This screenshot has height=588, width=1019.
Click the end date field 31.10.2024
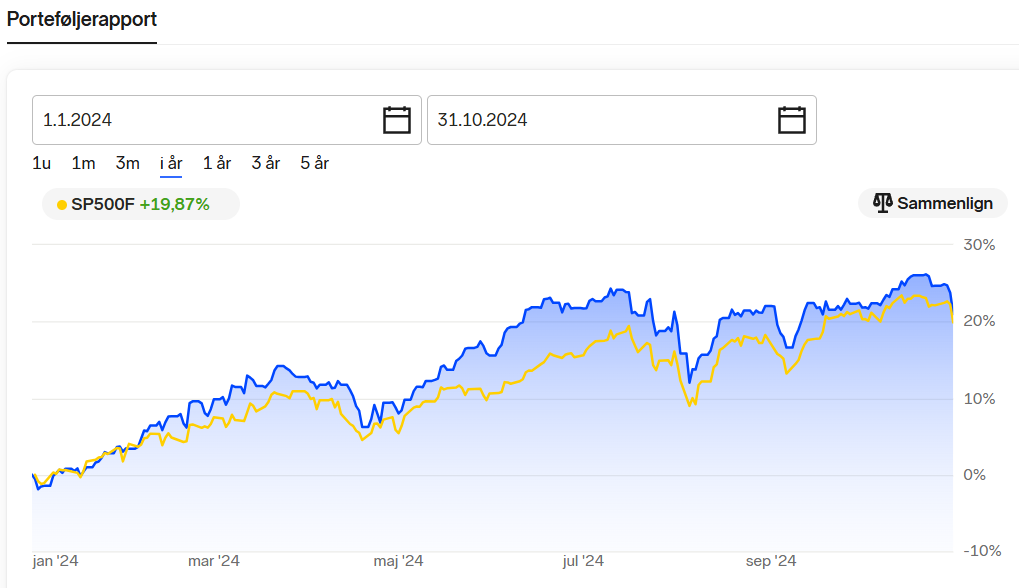(622, 120)
